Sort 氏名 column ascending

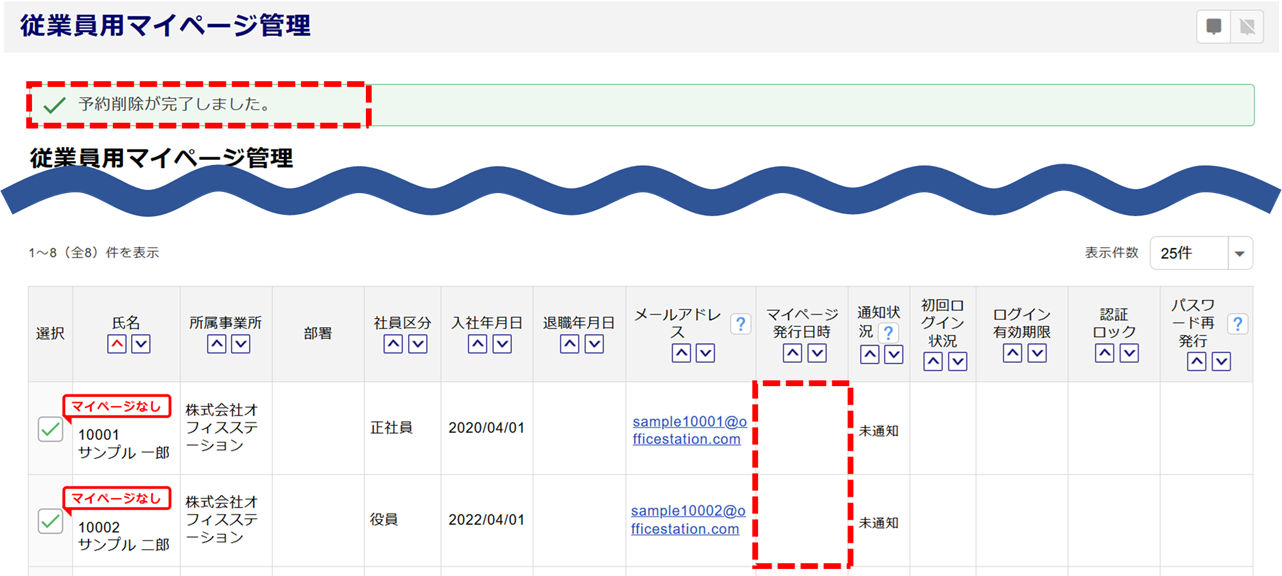[117, 344]
